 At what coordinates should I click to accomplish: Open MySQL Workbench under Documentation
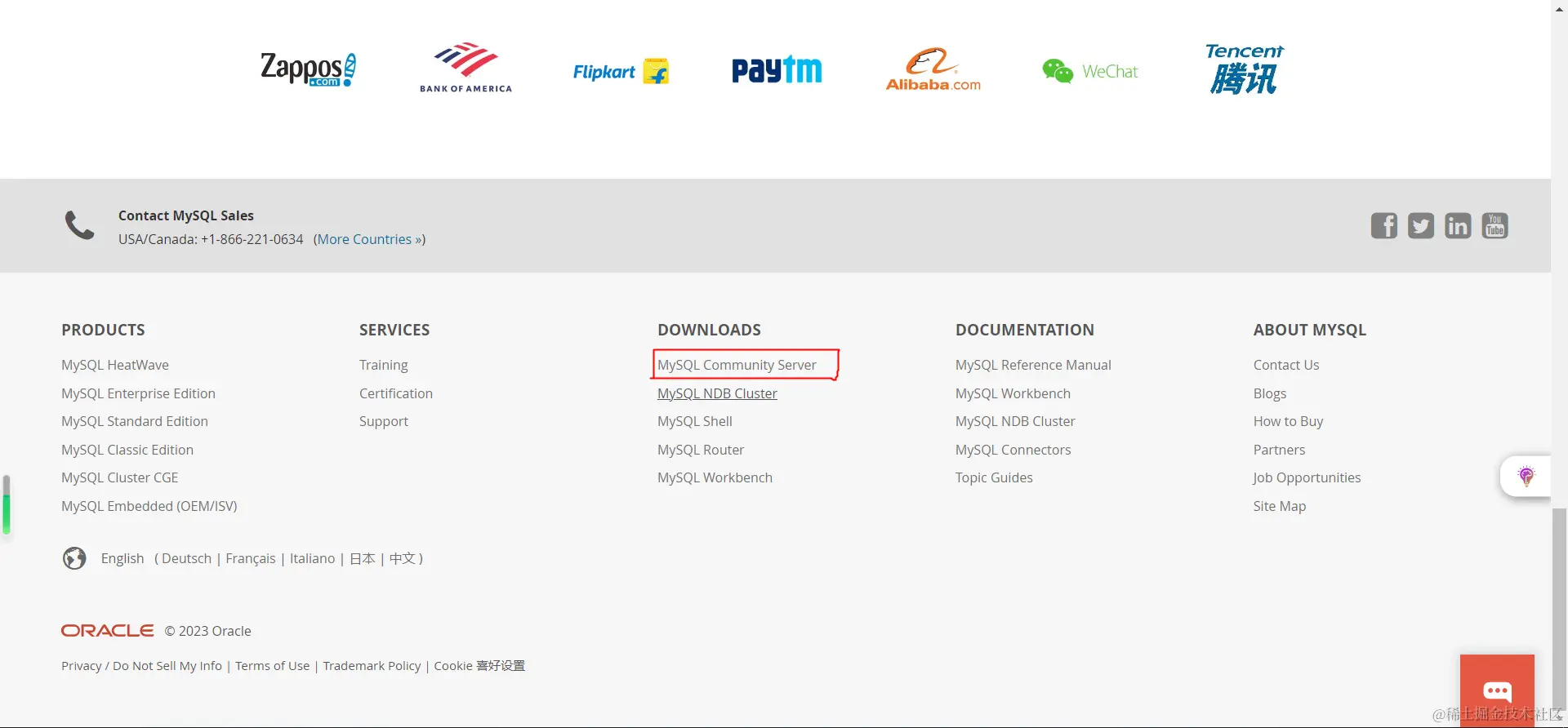pyautogui.click(x=1013, y=393)
